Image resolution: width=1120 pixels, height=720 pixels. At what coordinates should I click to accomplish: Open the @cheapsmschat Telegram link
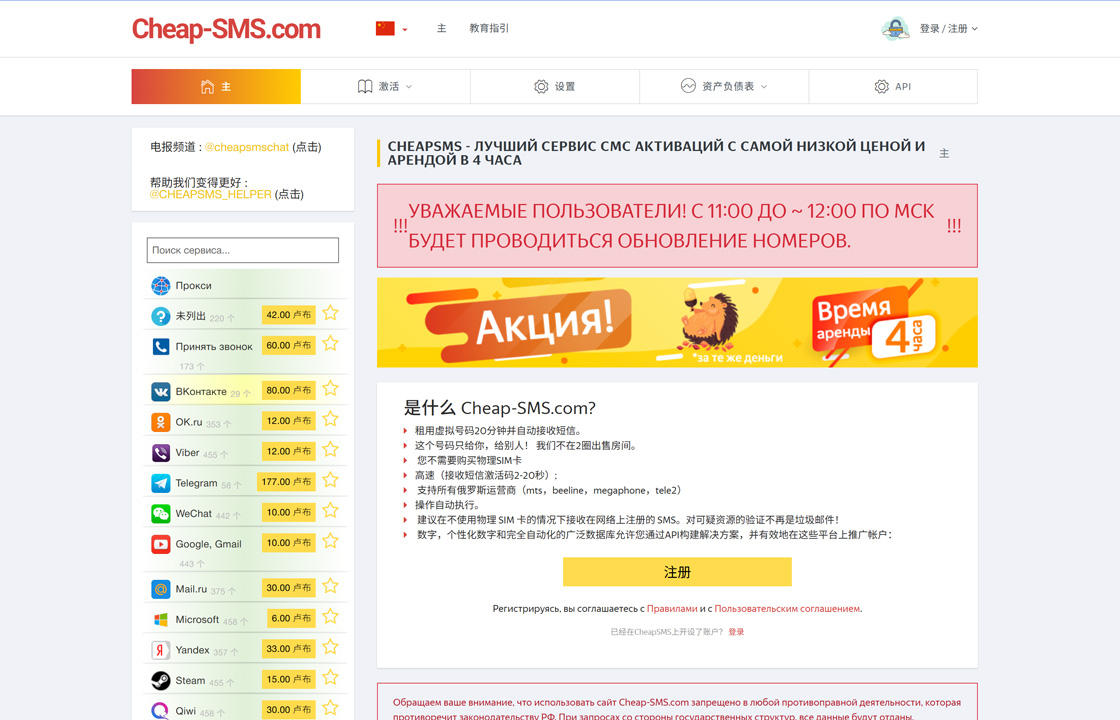tap(246, 147)
